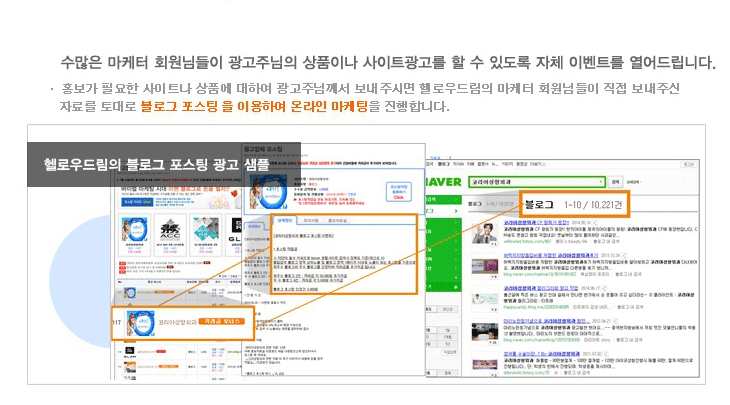
Task: Select the second tab in the orange posting panel
Action: 311,218
